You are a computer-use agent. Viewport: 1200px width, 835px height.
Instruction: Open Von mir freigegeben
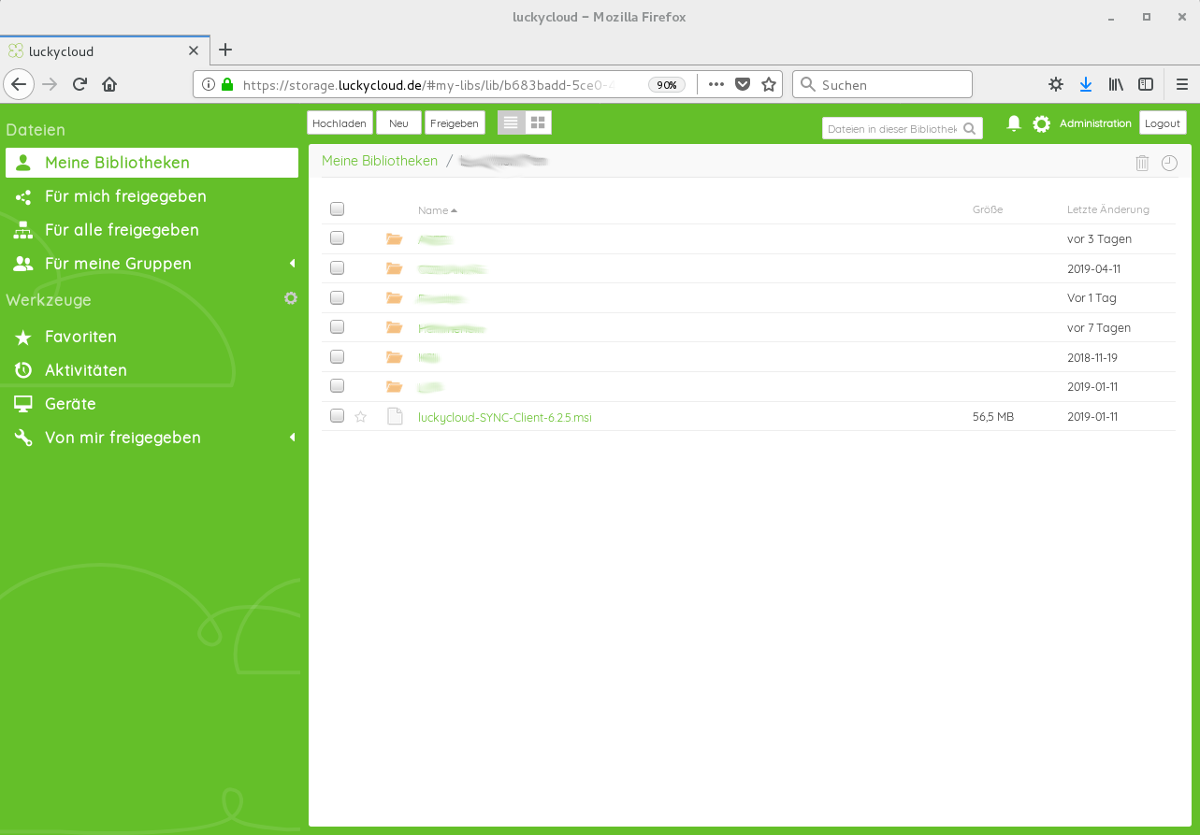123,438
